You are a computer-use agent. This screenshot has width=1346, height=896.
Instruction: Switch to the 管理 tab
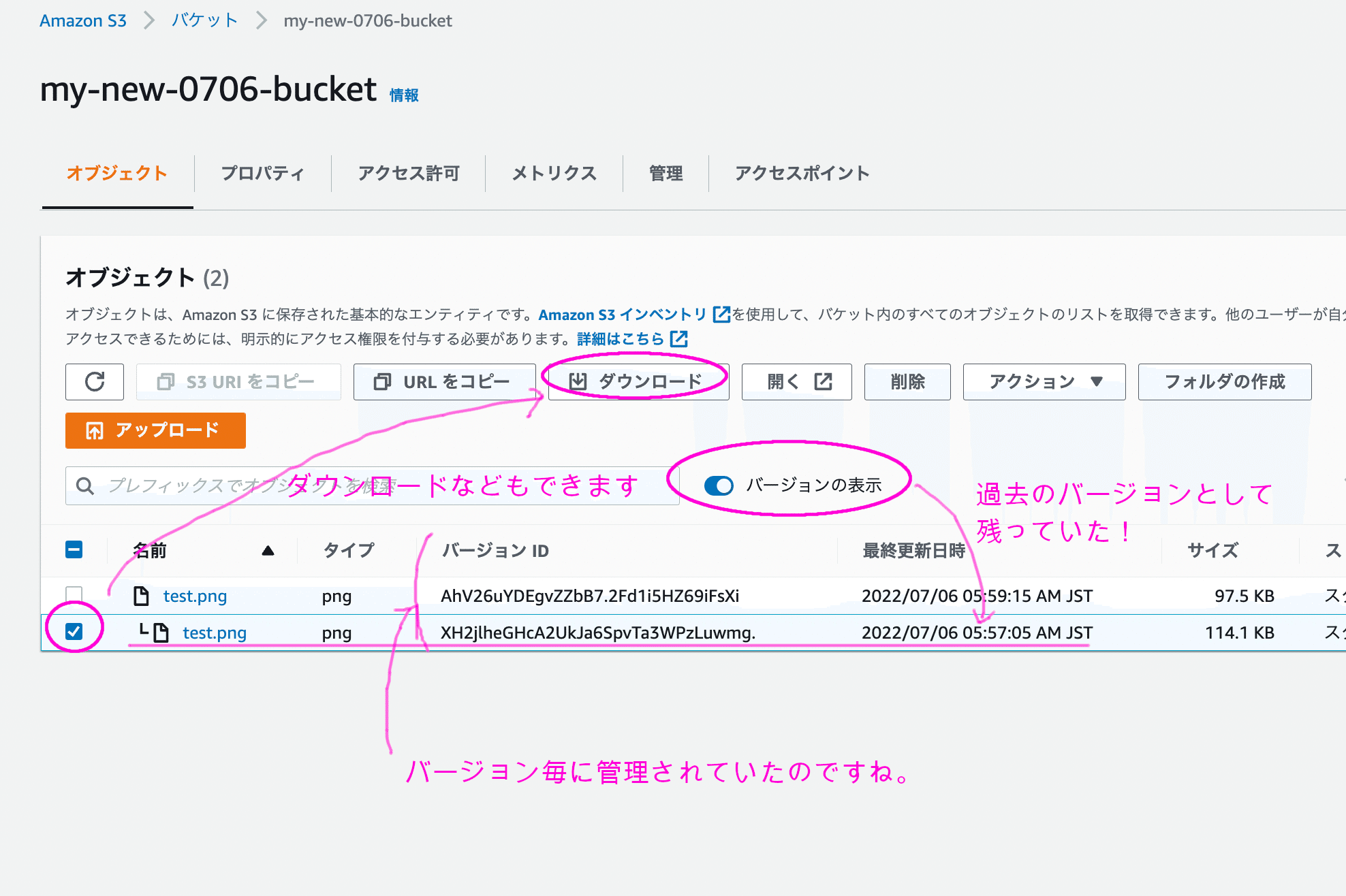[666, 173]
